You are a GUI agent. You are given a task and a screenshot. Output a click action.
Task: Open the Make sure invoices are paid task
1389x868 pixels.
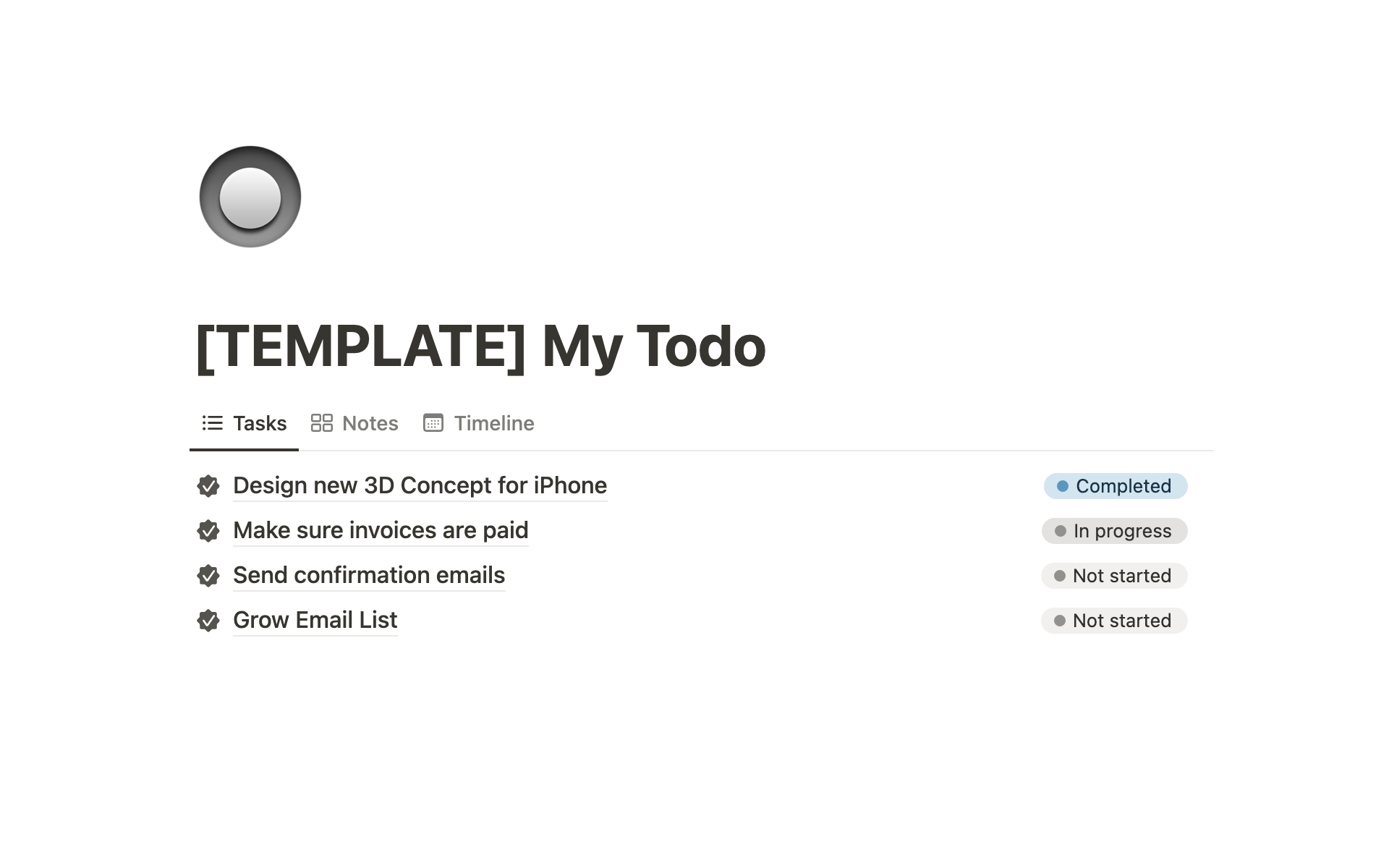[381, 530]
